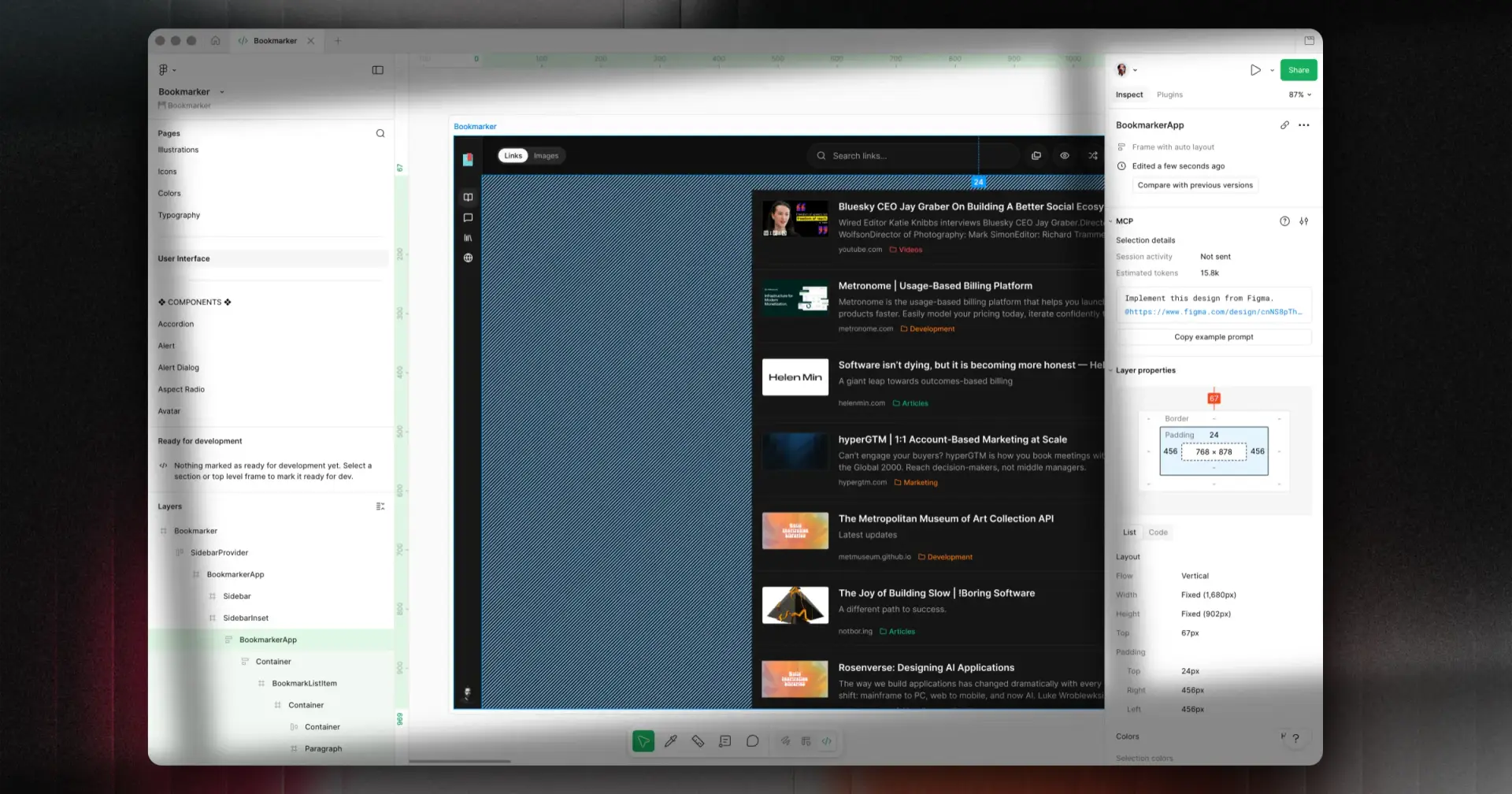The image size is (1512, 794).
Task: Click the green Share button
Action: tap(1298, 70)
